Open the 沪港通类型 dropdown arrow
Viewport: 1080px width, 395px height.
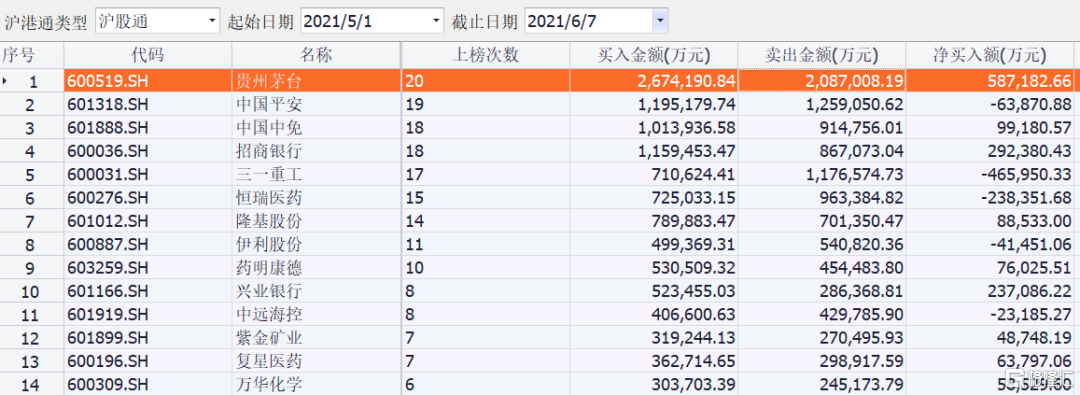point(212,21)
